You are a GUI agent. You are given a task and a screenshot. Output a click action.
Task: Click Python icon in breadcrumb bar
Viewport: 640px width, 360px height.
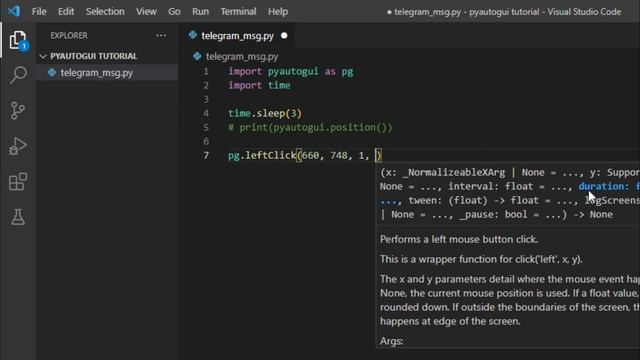click(197, 56)
